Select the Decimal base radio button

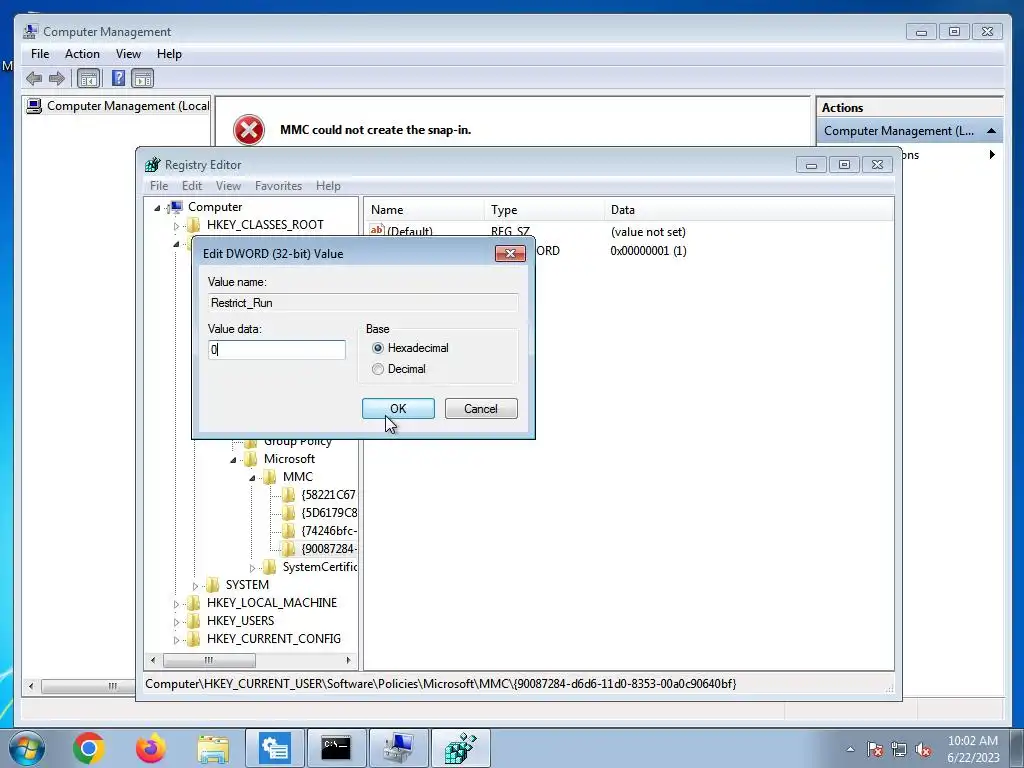point(377,369)
